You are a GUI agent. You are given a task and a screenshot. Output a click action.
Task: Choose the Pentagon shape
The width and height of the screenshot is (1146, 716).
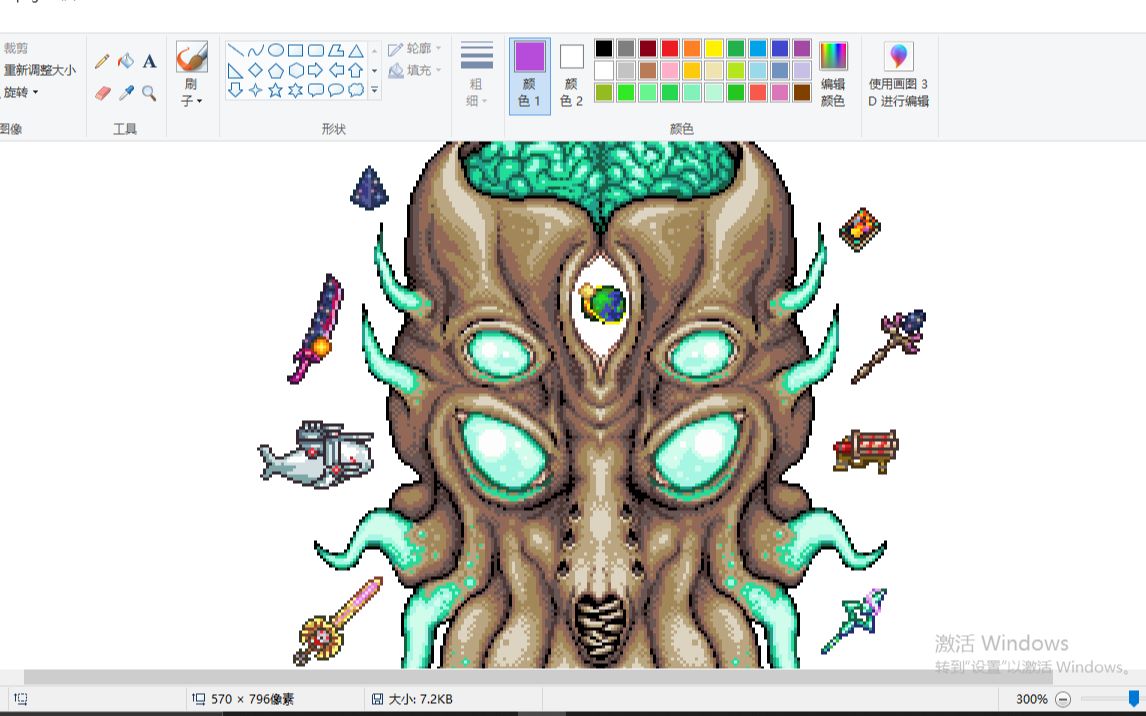pos(276,70)
